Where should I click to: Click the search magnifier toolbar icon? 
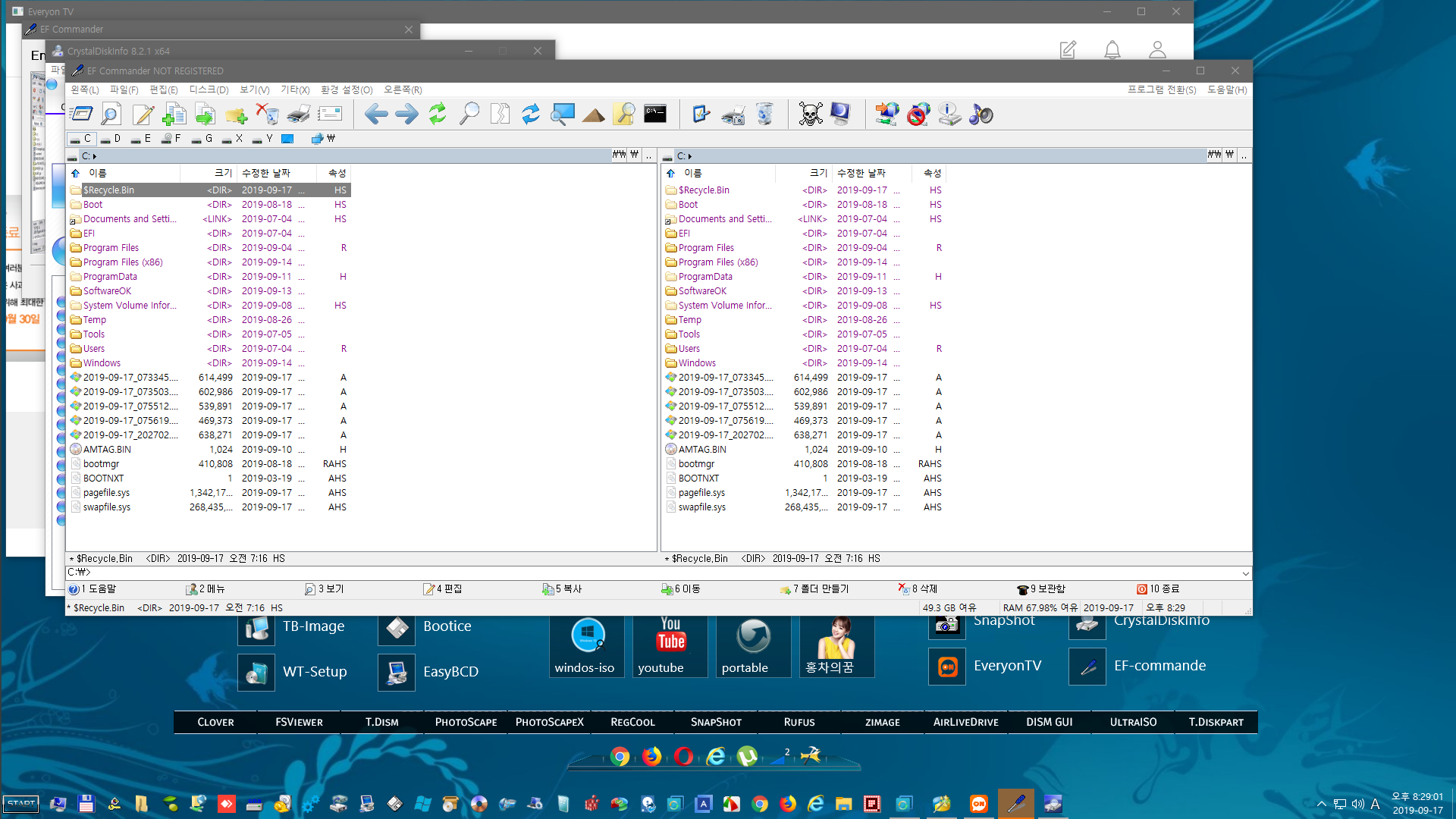(469, 115)
